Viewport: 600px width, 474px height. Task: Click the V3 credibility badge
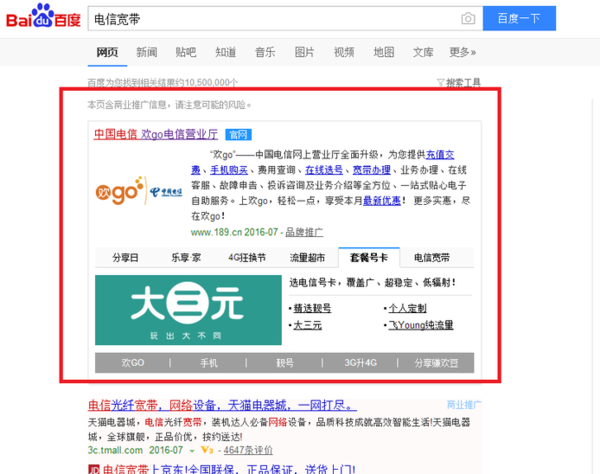[207, 450]
